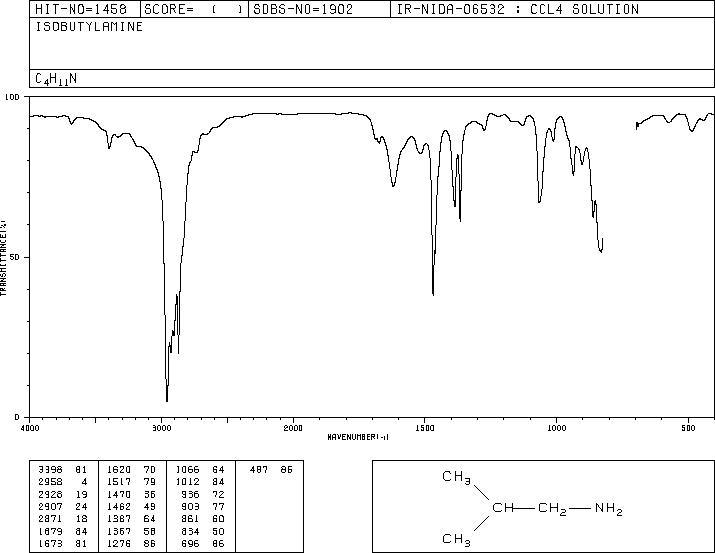Click the 1470 peak table entry
Image resolution: width=715 pixels, height=553 pixels.
131,494
